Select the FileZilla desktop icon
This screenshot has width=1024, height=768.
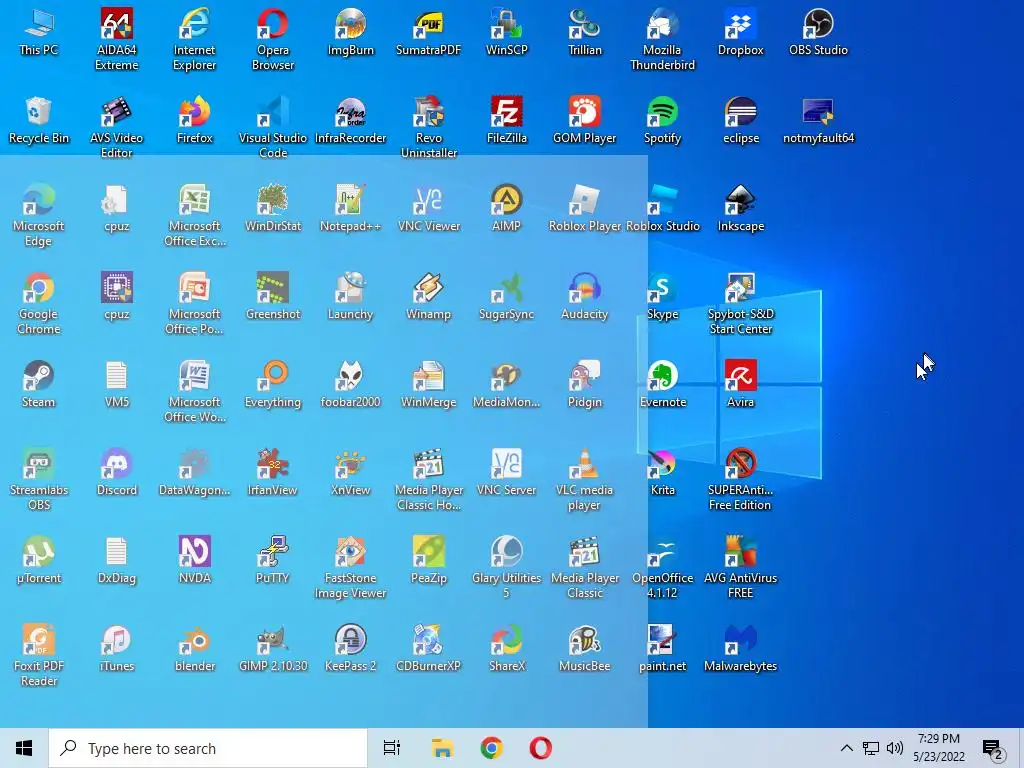pos(507,121)
